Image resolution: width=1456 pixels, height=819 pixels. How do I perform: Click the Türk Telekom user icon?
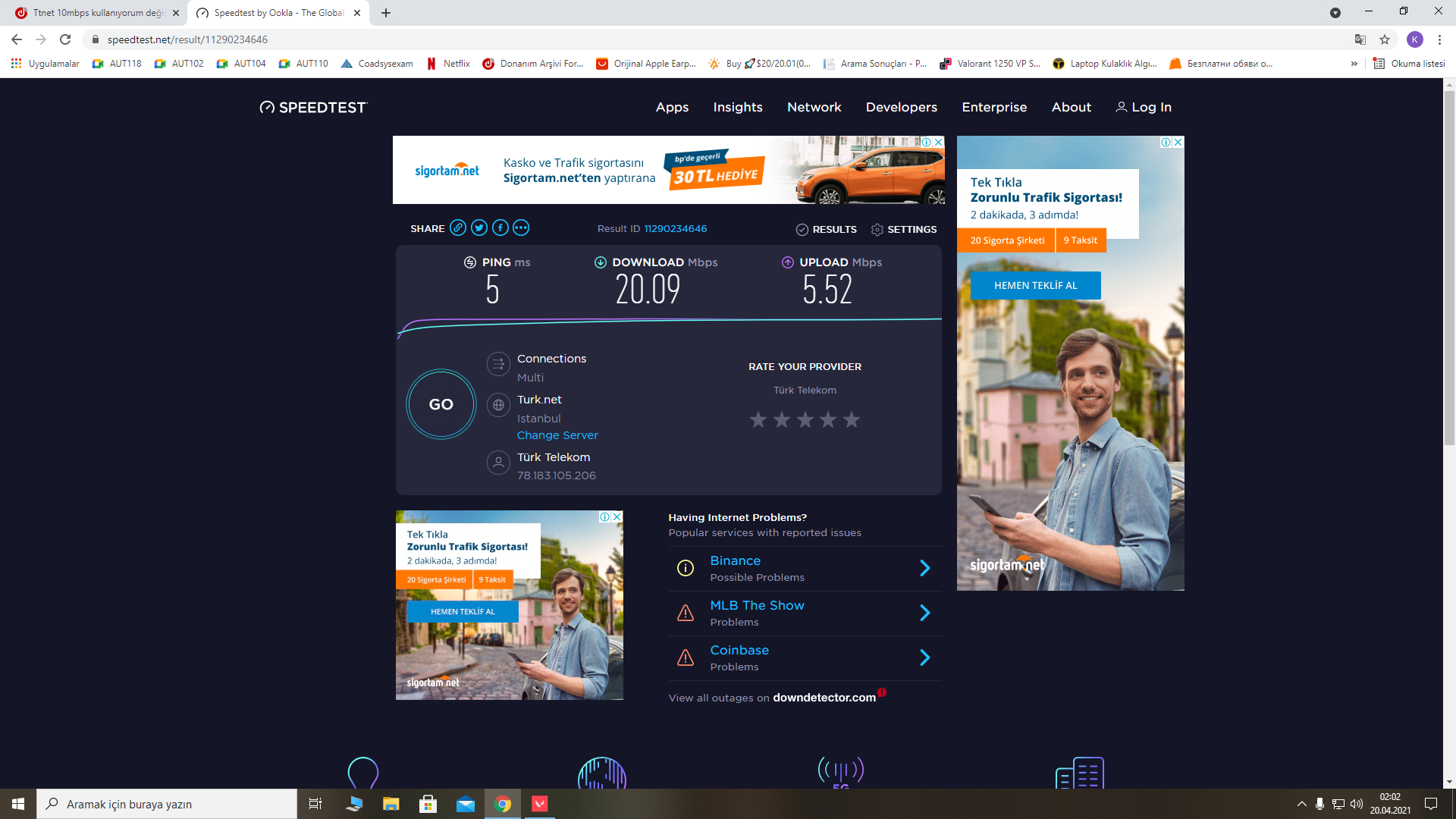(x=498, y=463)
